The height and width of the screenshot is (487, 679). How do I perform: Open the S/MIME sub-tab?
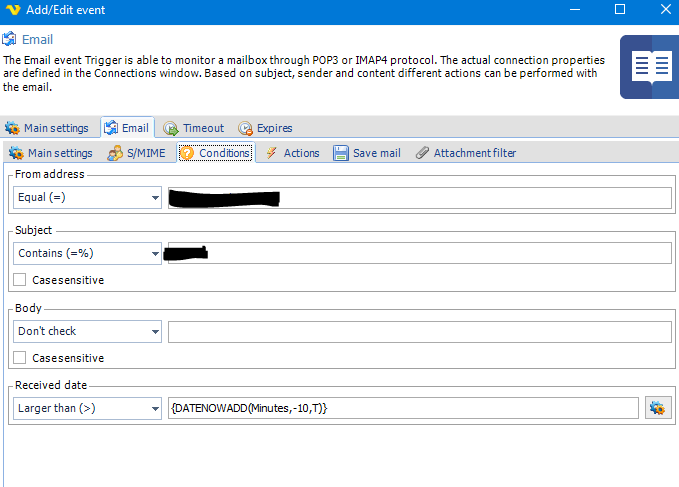pos(136,153)
